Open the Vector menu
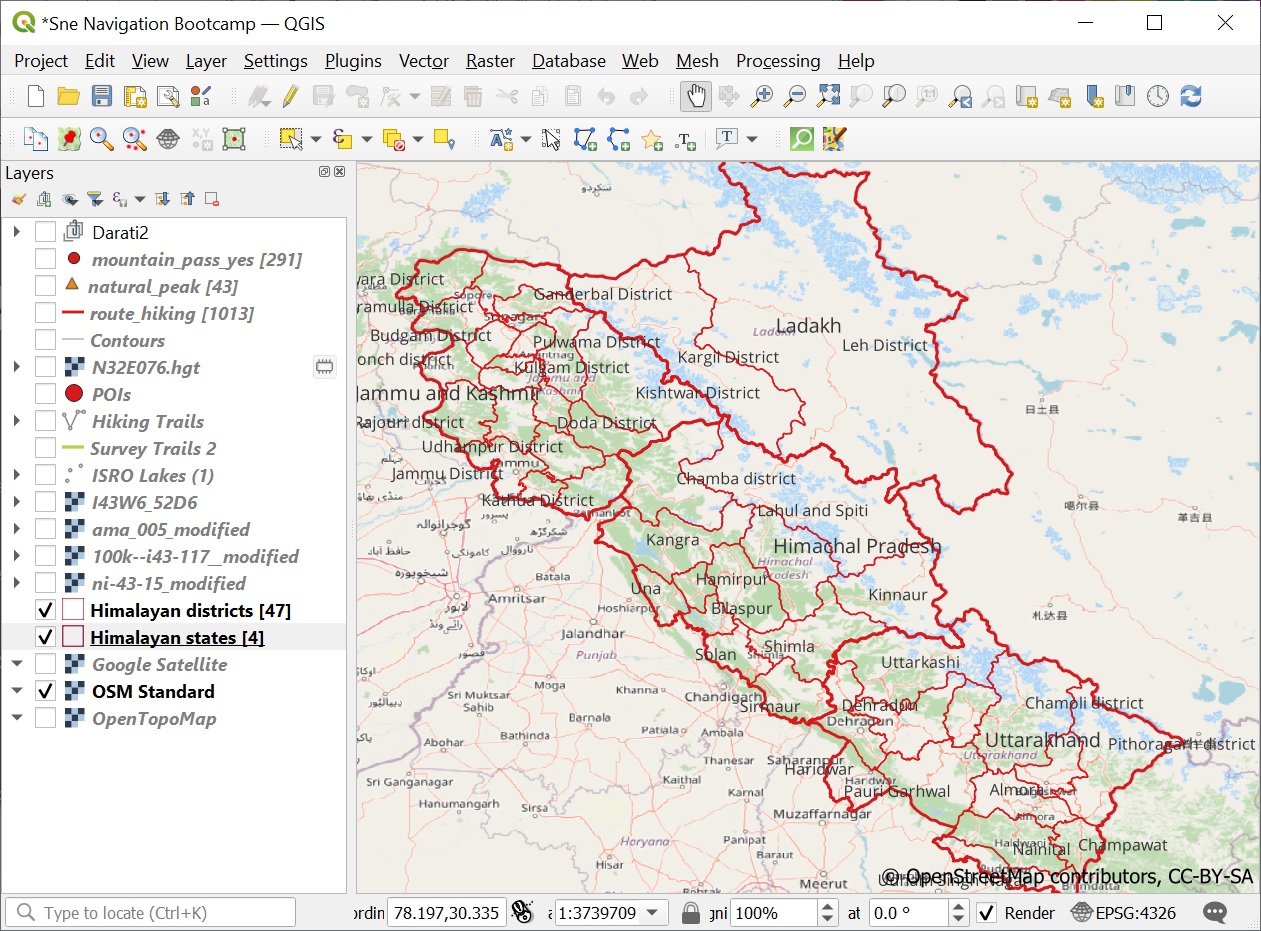1261x931 pixels. (x=424, y=61)
